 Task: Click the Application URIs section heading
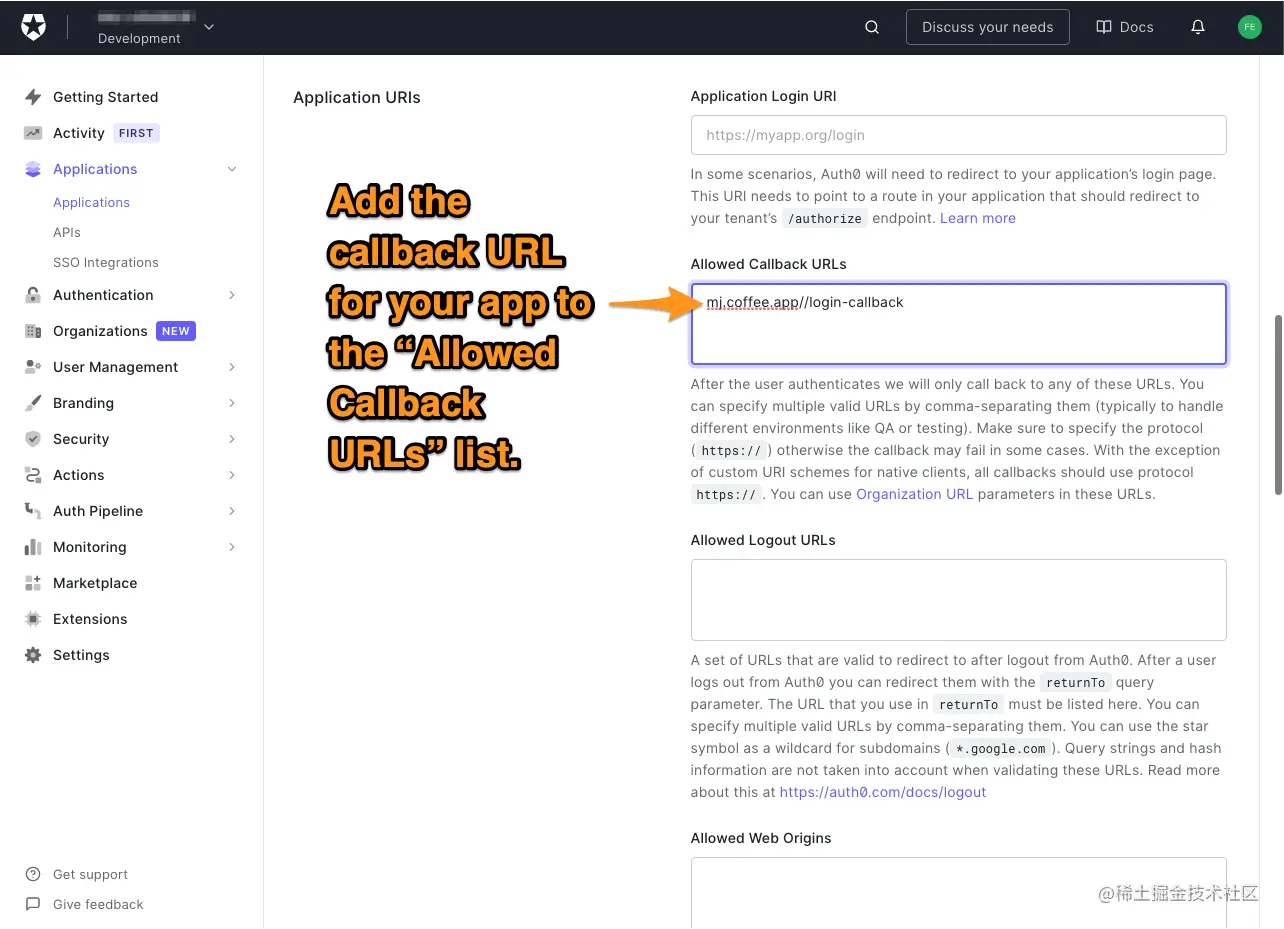pyautogui.click(x=357, y=98)
